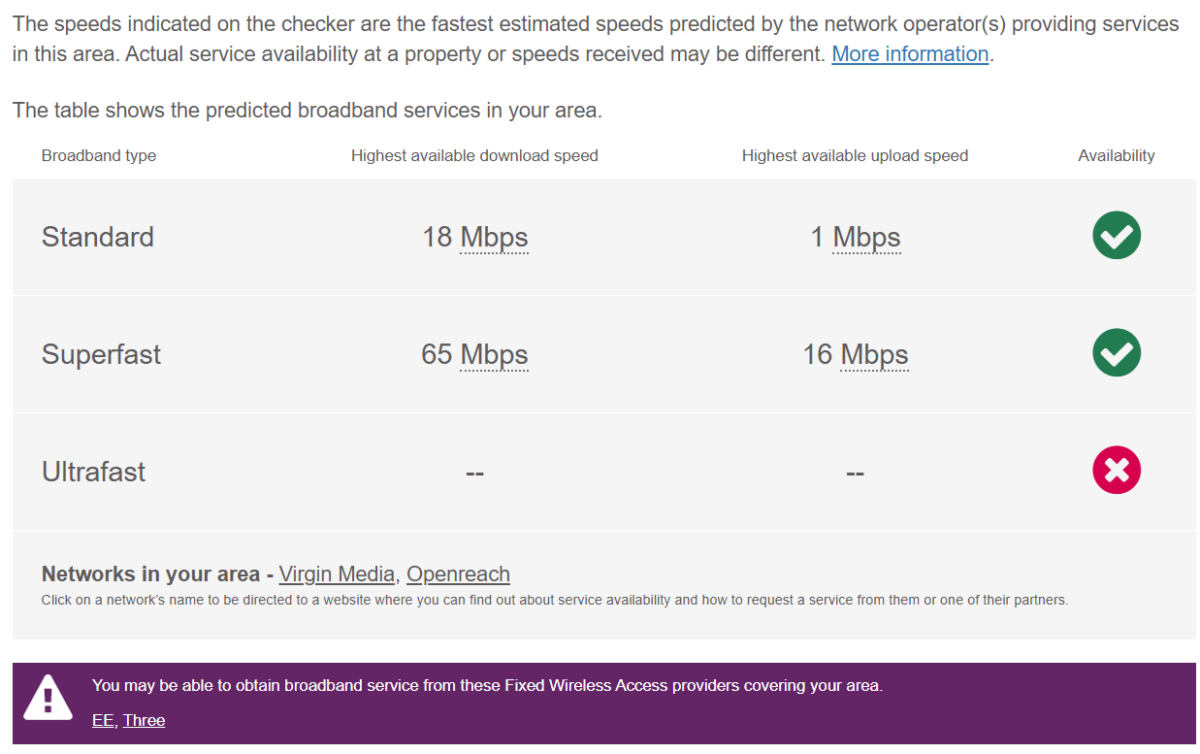
Task: Click the Highest available download speed header
Action: click(x=475, y=156)
